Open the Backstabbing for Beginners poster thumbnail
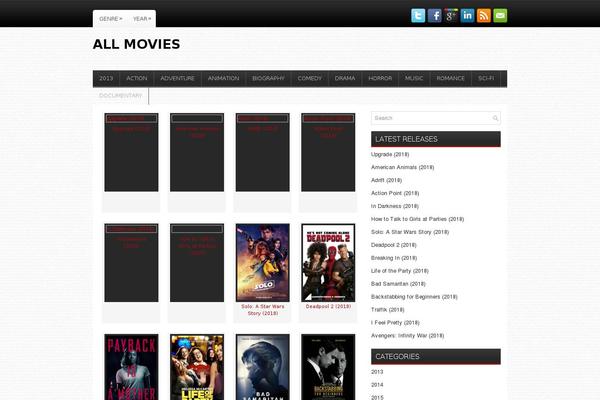Image resolution: width=600 pixels, height=400 pixels. pyautogui.click(x=328, y=367)
